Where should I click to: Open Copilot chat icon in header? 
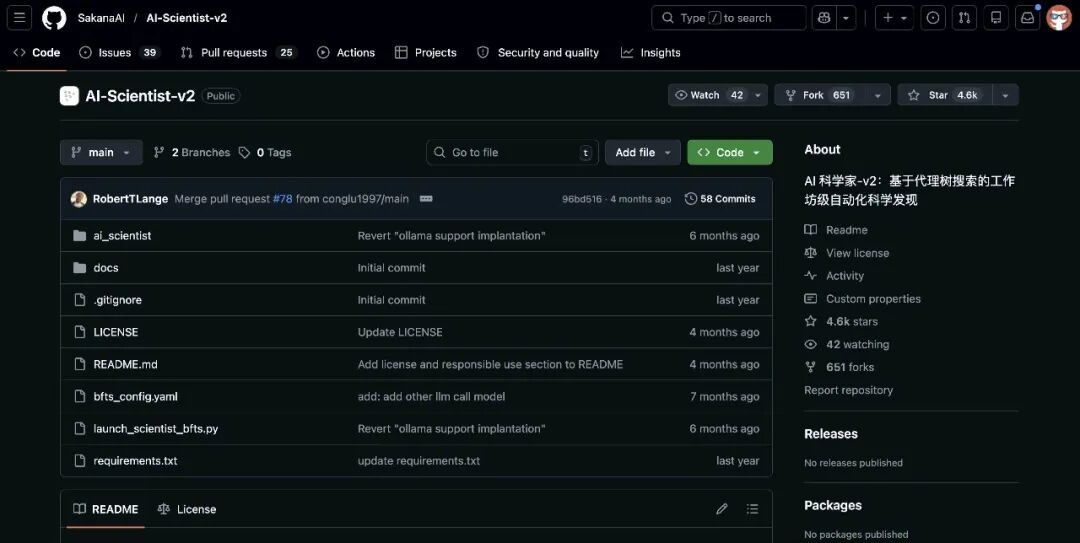point(824,18)
